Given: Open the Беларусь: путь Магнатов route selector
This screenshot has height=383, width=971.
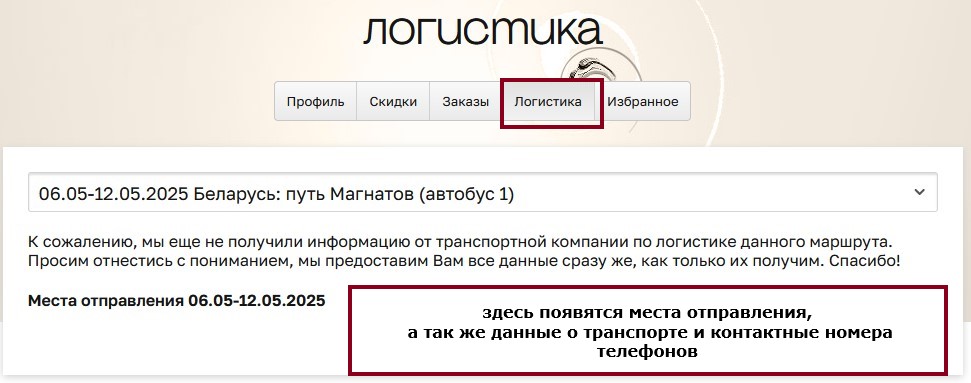Looking at the screenshot, I should pos(482,193).
